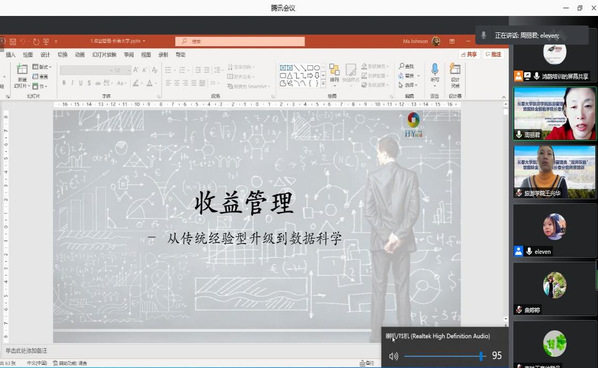This screenshot has height=368, width=598.
Task: Click the Find magnifier icon in editing group
Action: (402, 66)
